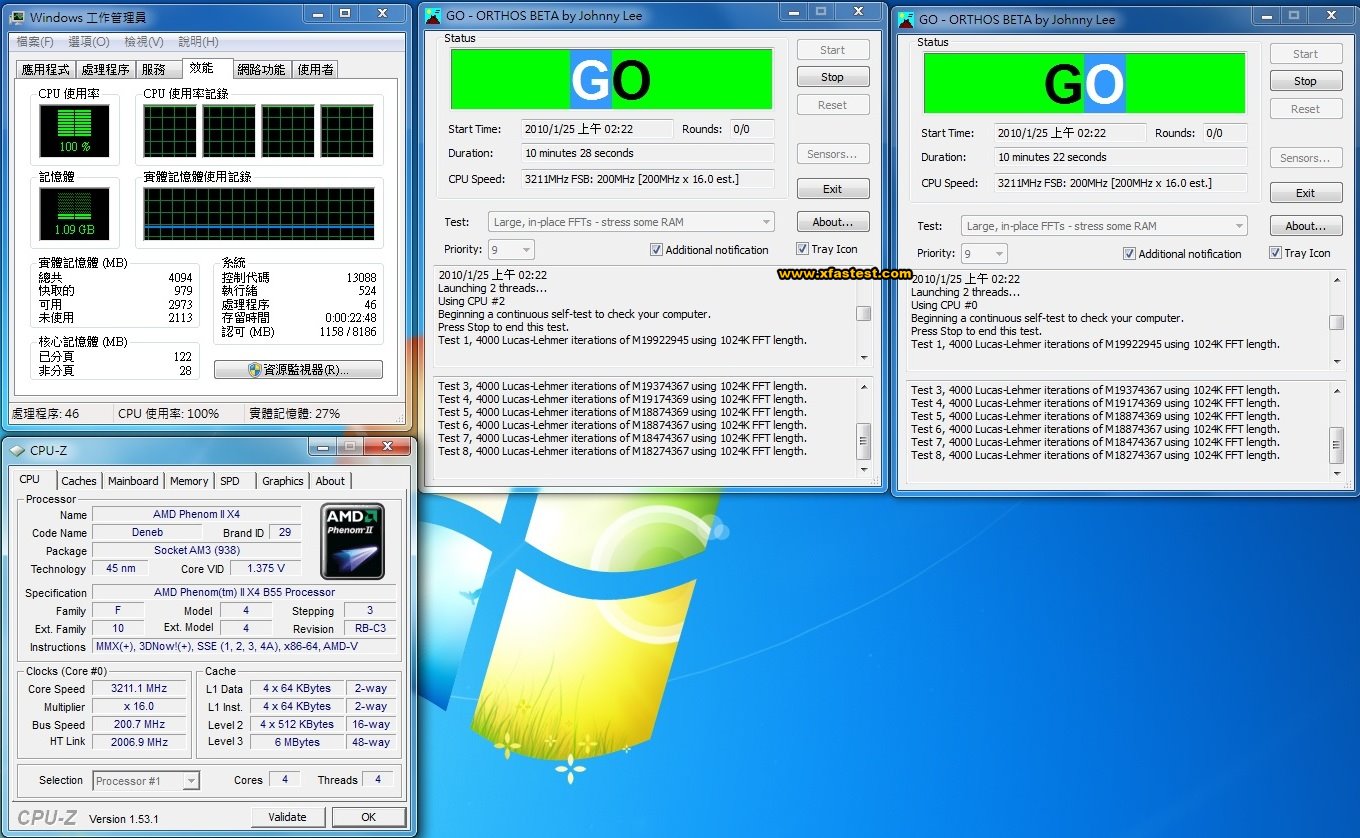This screenshot has width=1360, height=838.
Task: Open the 檢視(V) menu in Task Manager
Action: coord(144,42)
